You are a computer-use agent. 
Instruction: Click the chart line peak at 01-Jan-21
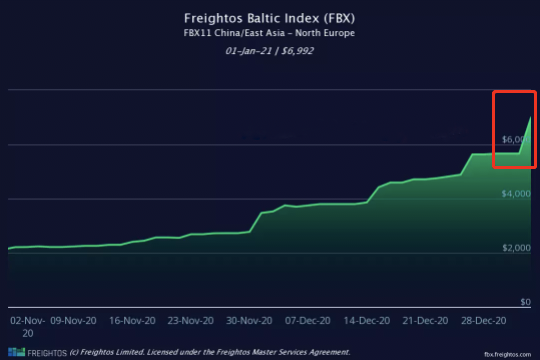coord(530,117)
